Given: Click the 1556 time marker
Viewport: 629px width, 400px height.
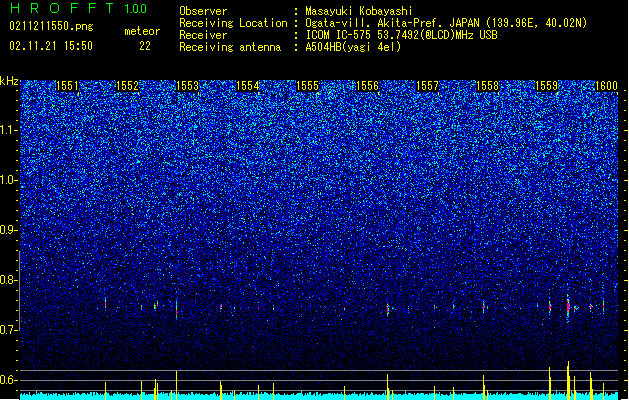Looking at the screenshot, I should point(367,86).
